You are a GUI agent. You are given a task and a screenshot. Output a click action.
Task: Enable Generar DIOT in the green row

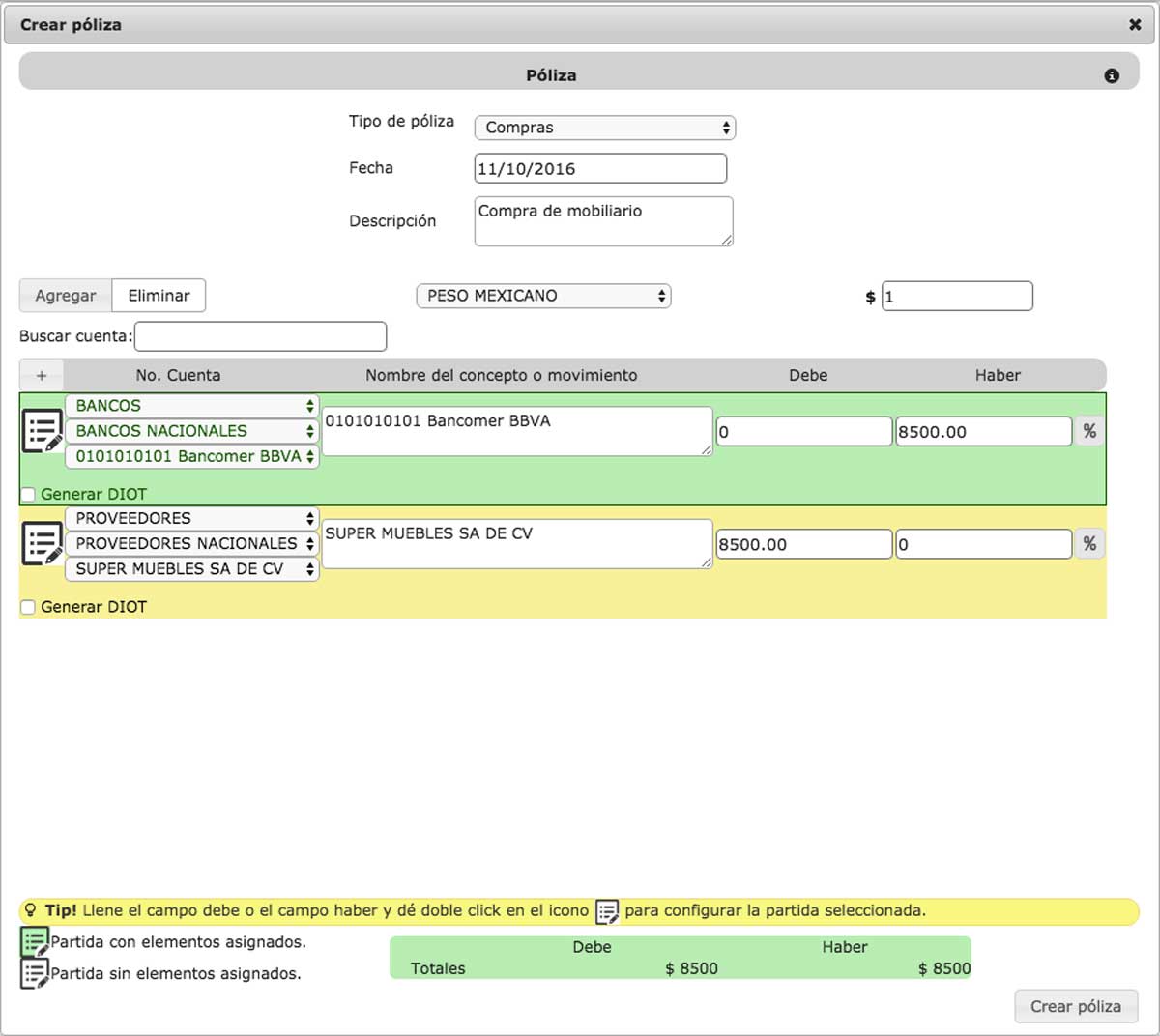pos(28,495)
